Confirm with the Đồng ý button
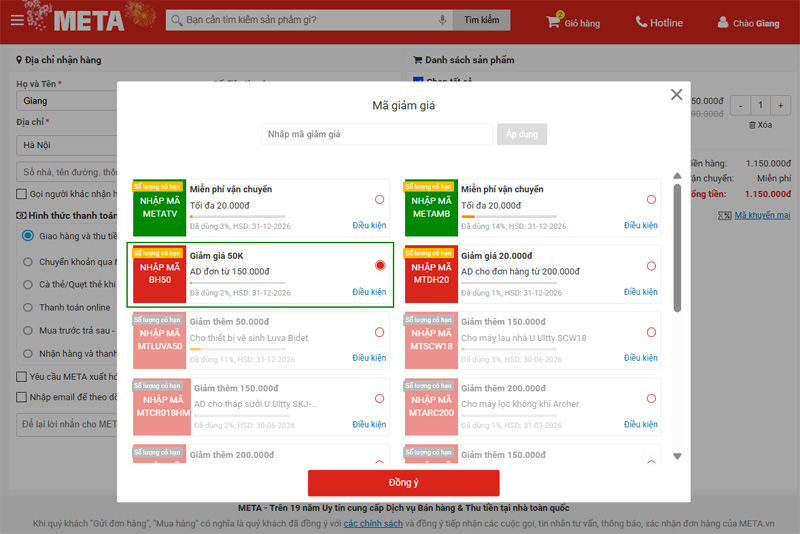Screen dimensions: 800x534 coord(403,483)
